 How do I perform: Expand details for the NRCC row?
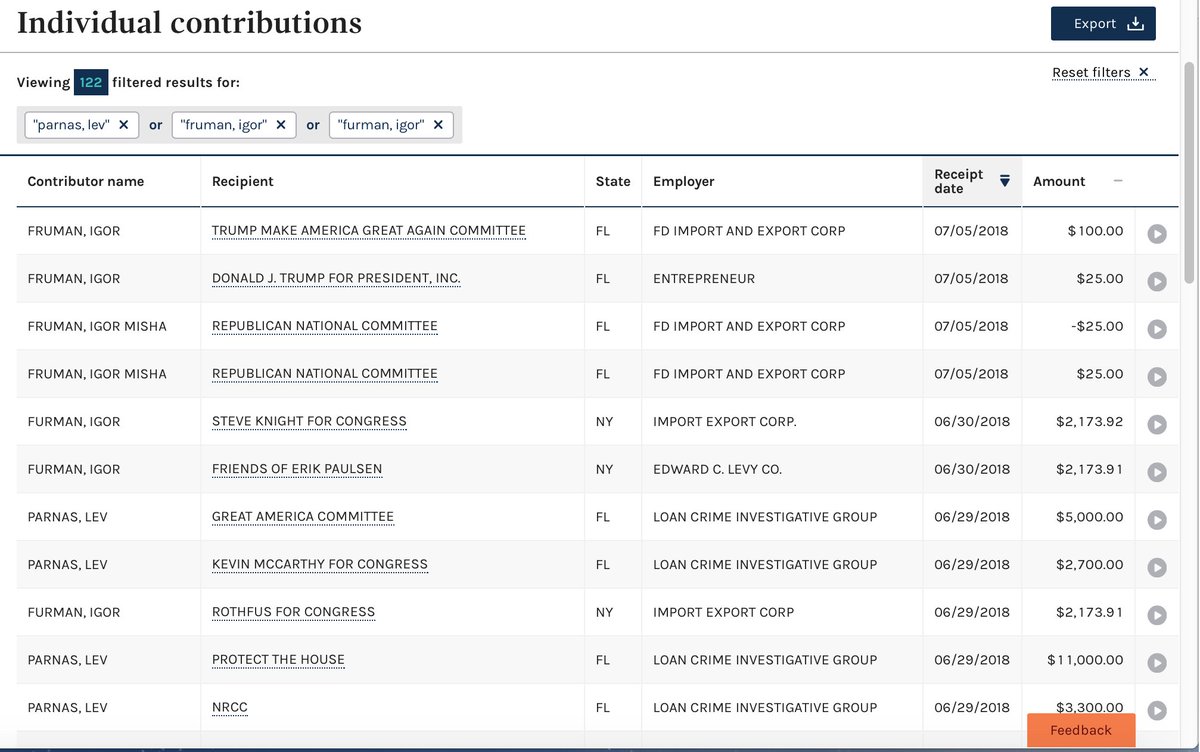pos(1157,711)
